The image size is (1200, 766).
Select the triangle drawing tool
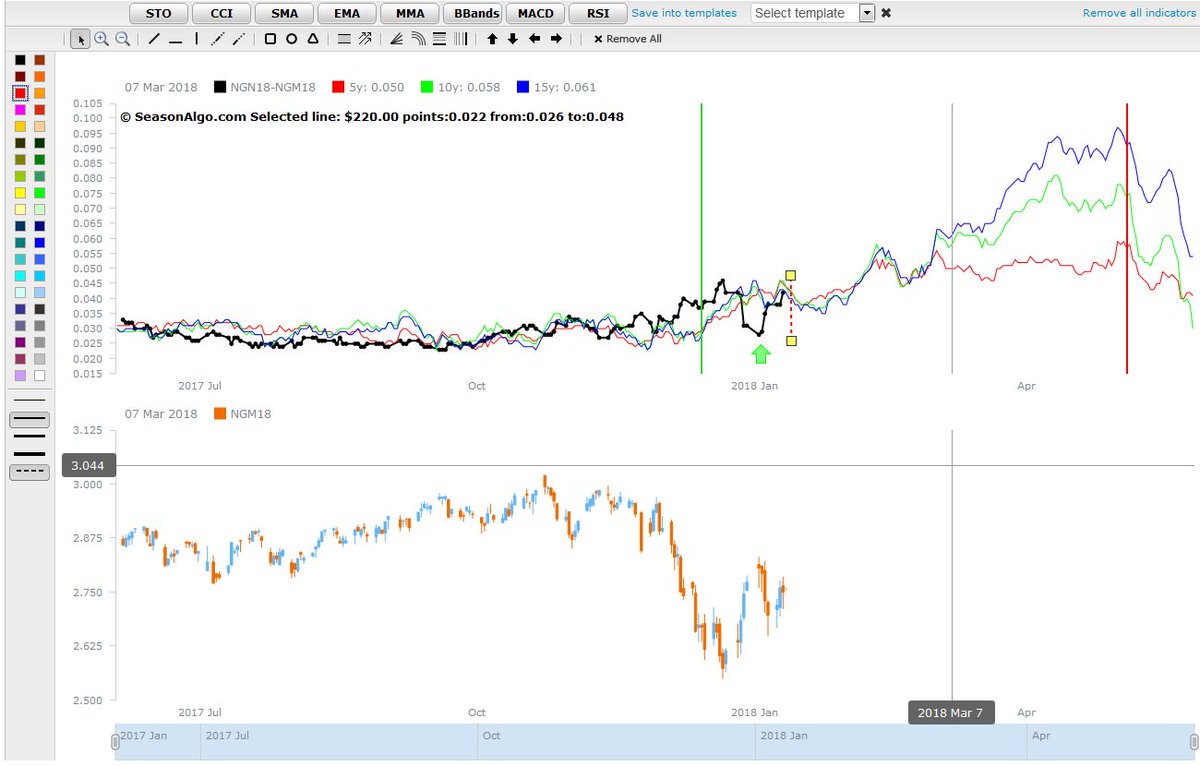click(x=313, y=39)
